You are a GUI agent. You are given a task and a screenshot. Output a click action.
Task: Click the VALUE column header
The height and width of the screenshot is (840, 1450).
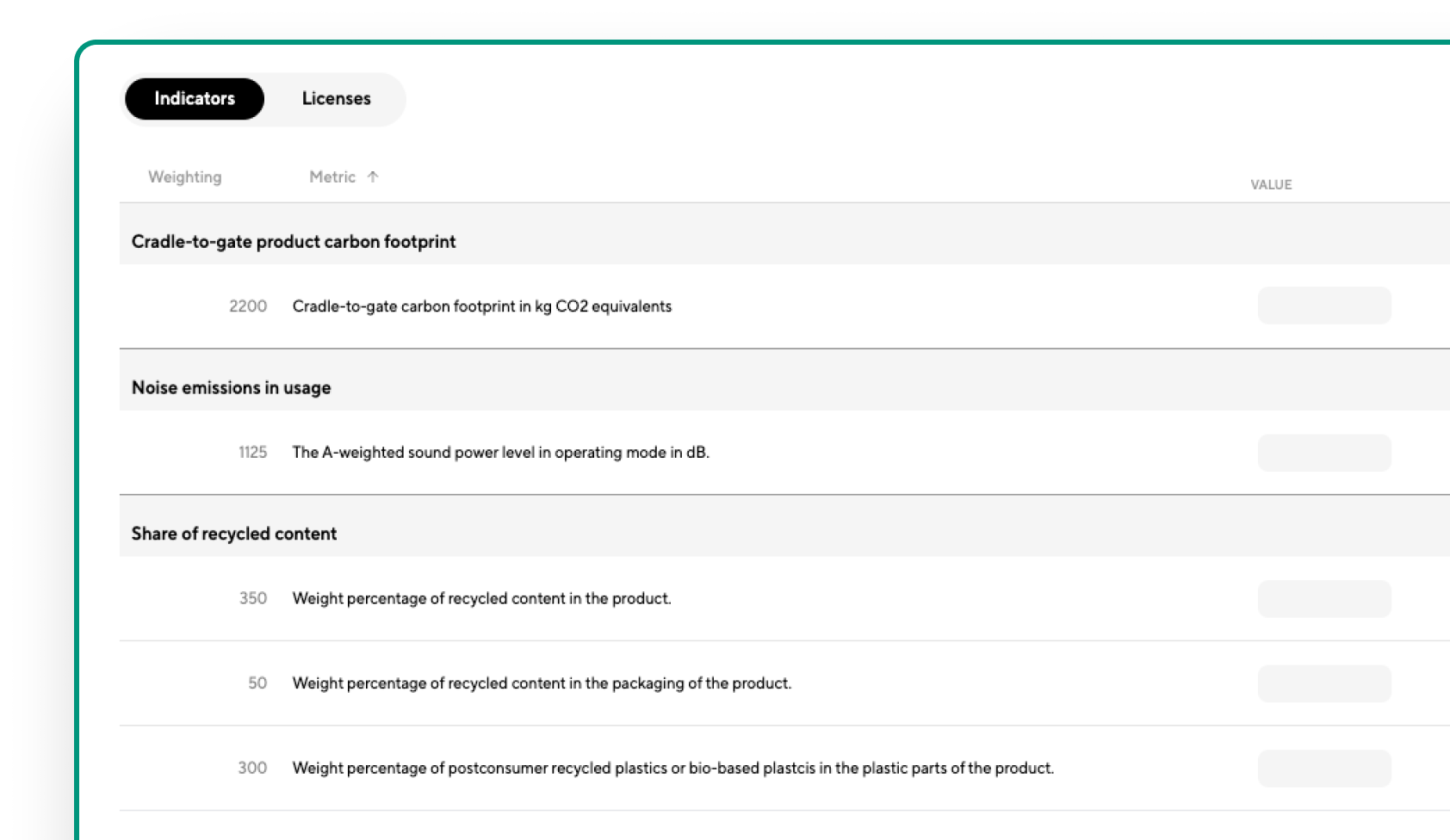coord(1271,184)
